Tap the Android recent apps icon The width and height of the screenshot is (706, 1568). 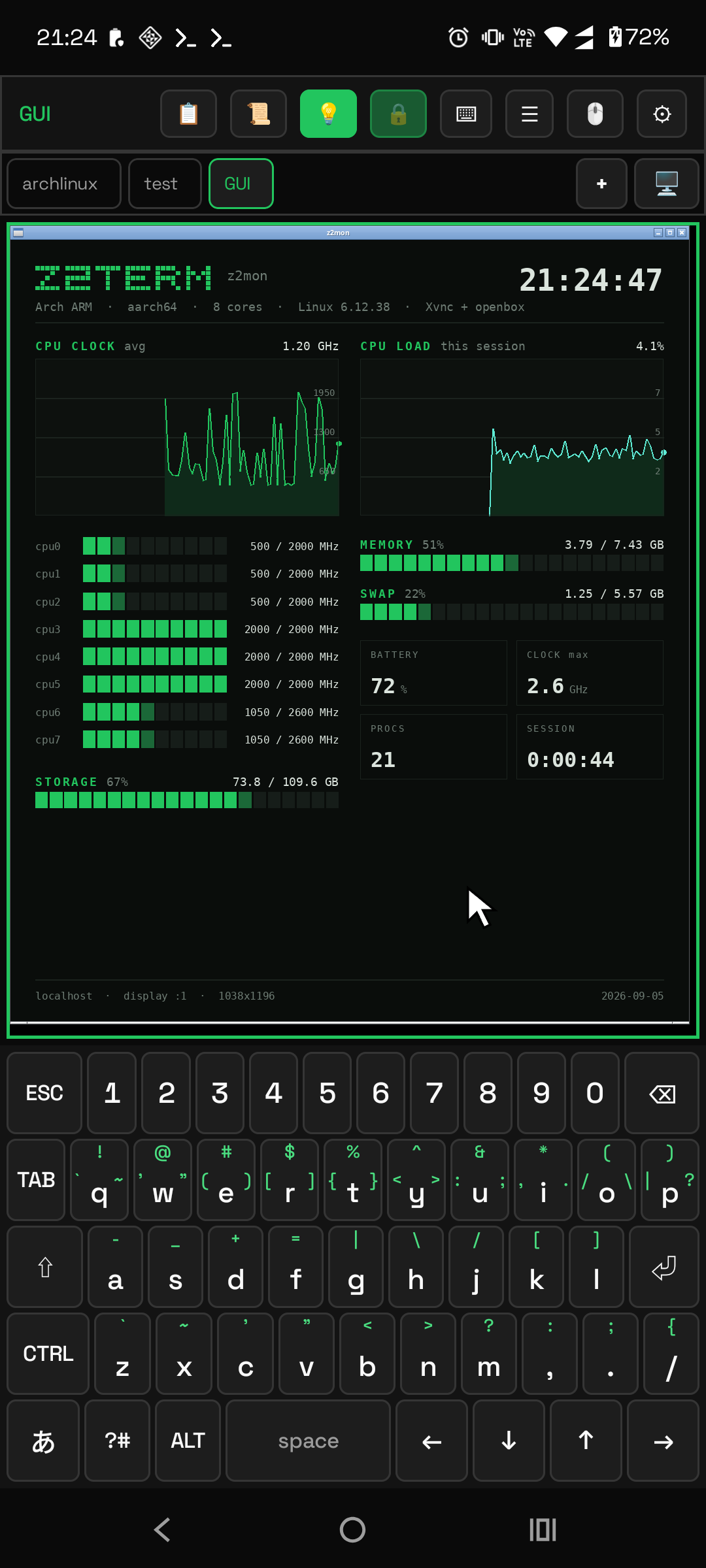(x=543, y=1529)
